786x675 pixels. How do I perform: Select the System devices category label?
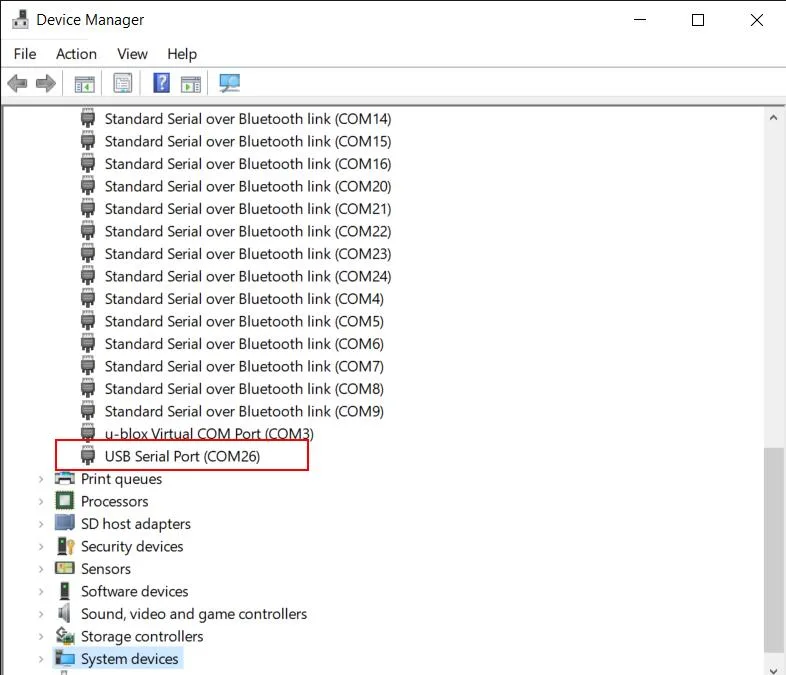[130, 659]
